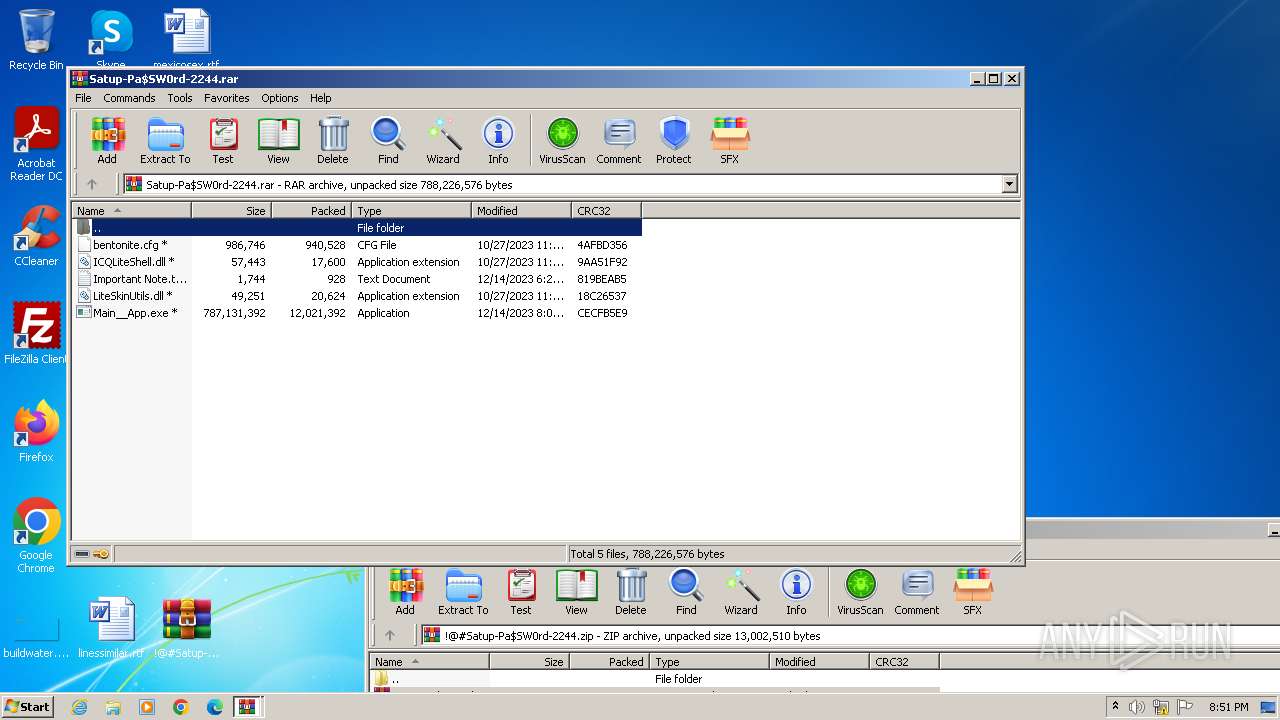Select the Important Note text file
The image size is (1280, 720).
357,279
